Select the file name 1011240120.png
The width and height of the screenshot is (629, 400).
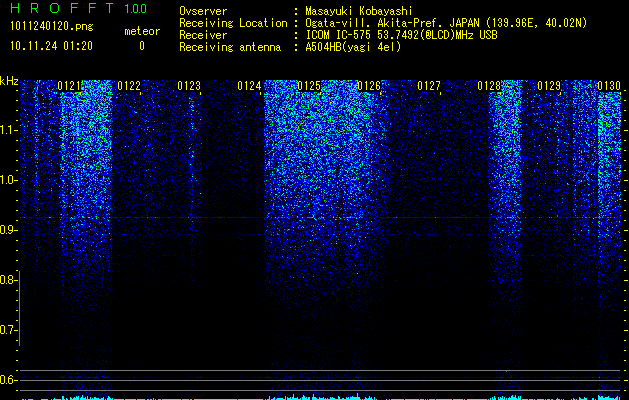[52, 27]
